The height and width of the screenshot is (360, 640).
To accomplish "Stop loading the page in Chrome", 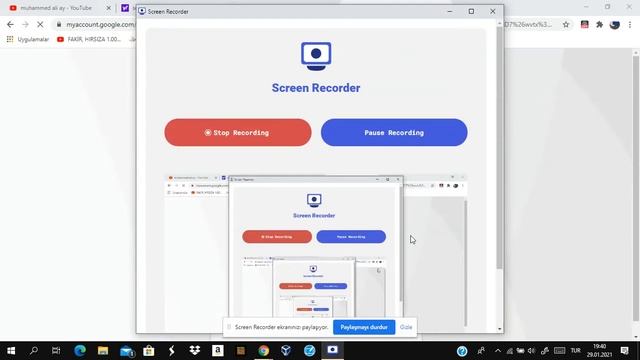I will click(40, 24).
